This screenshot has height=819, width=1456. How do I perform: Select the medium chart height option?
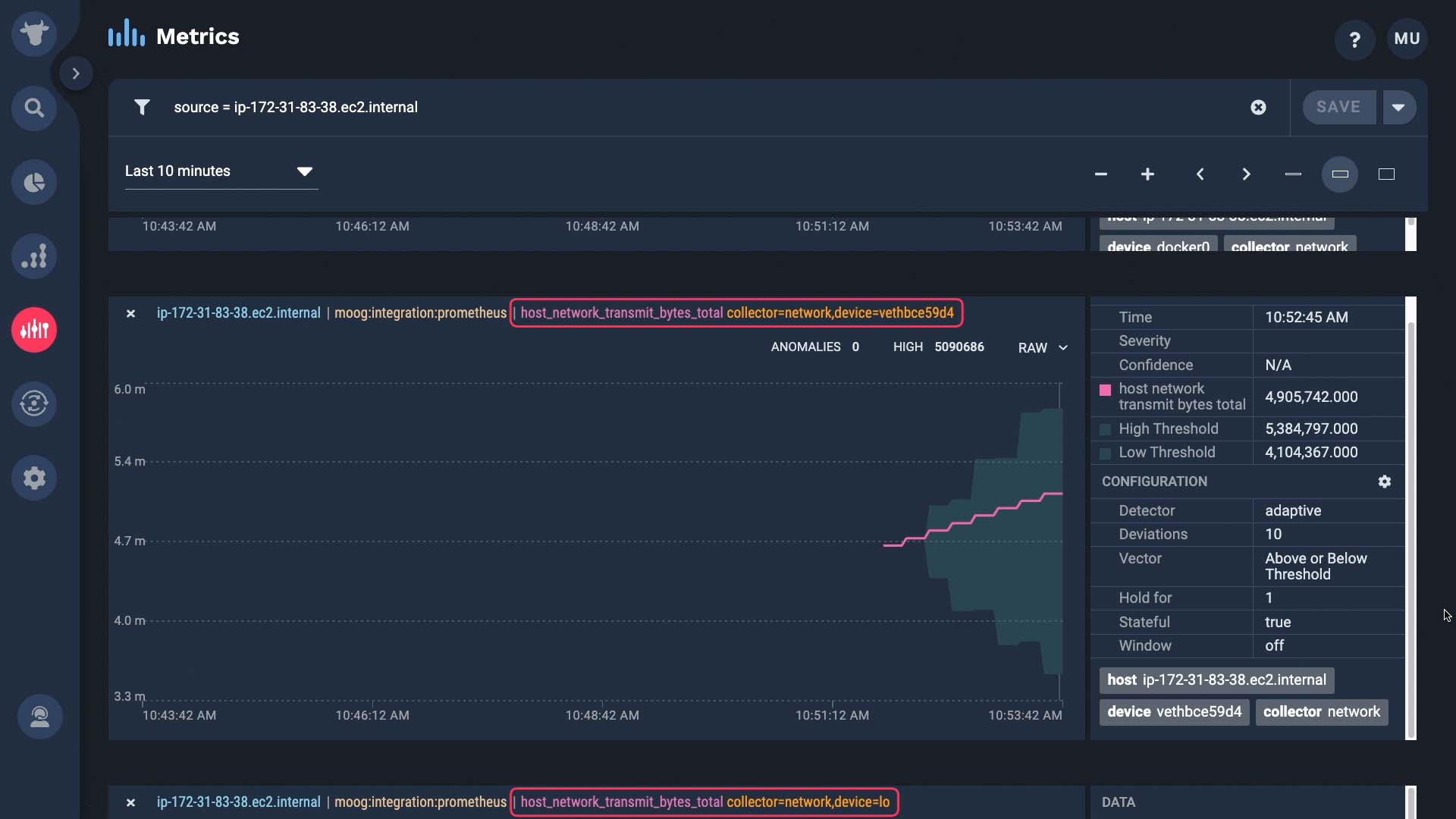[1340, 174]
